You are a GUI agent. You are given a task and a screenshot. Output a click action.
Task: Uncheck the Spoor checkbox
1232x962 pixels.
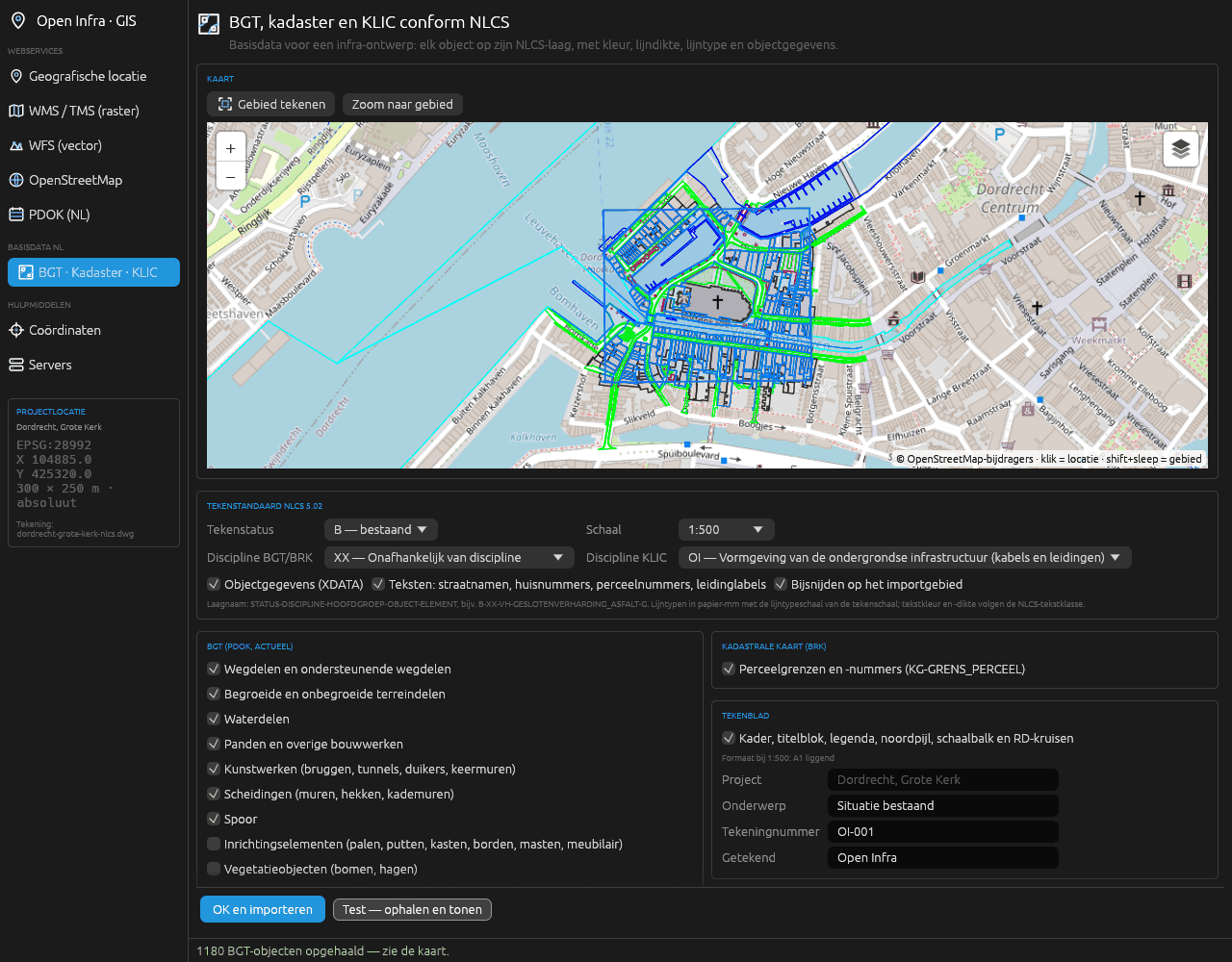pyautogui.click(x=214, y=819)
